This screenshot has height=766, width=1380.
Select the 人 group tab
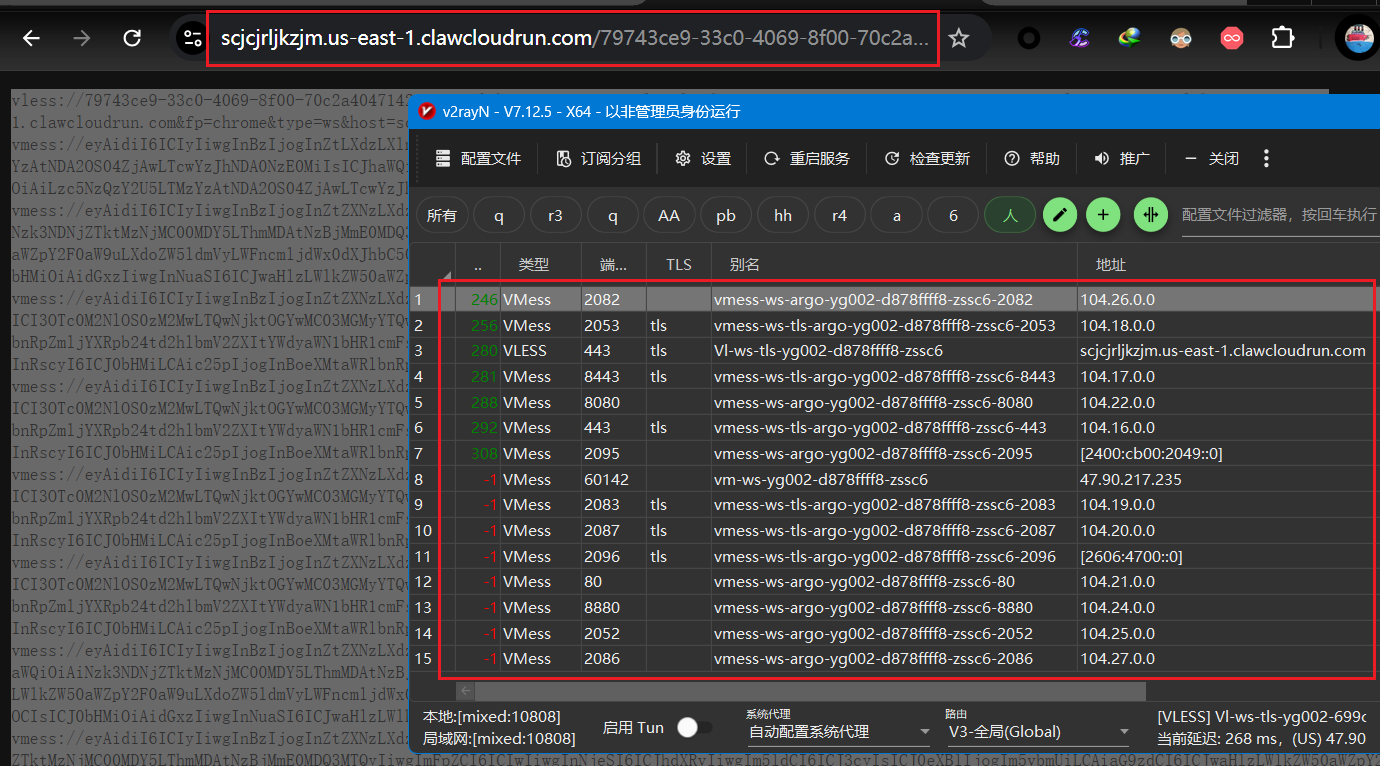point(1010,215)
